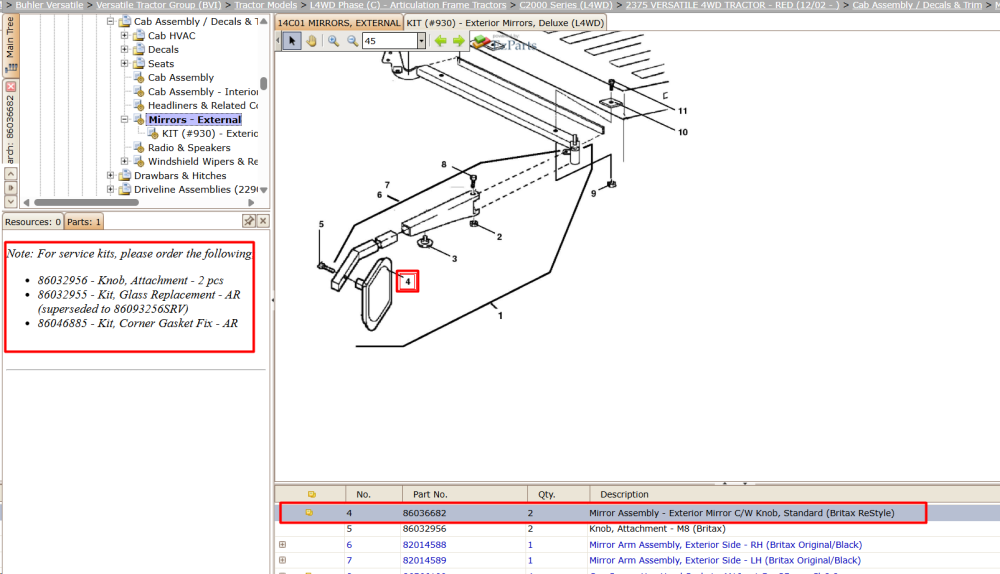1000x574 pixels.
Task: Expand the Cab HVAC node
Action: [x=124, y=35]
